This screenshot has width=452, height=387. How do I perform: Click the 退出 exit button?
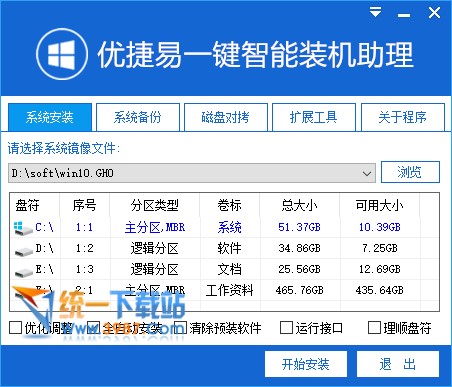398,364
